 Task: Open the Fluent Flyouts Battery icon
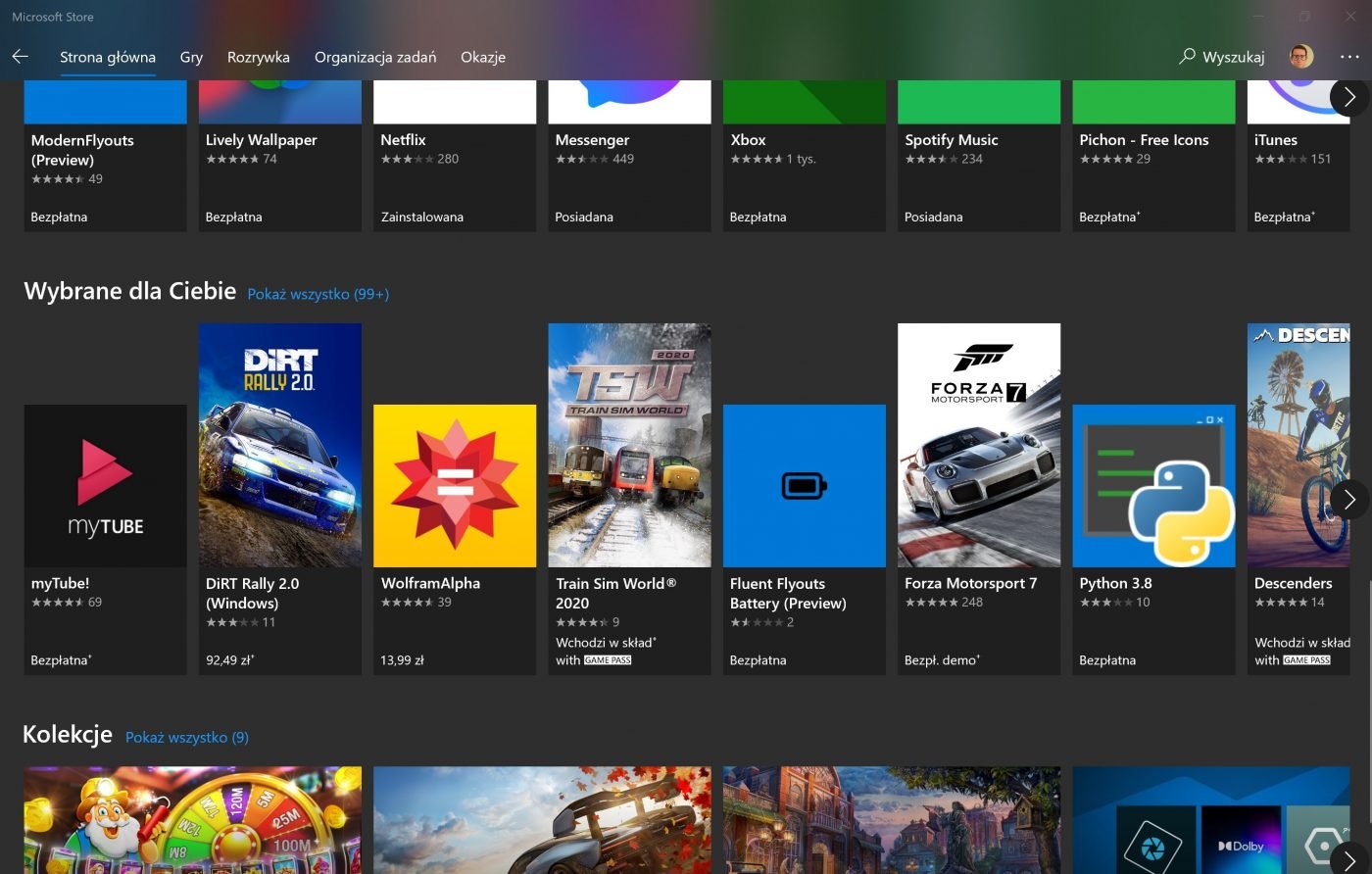(805, 486)
